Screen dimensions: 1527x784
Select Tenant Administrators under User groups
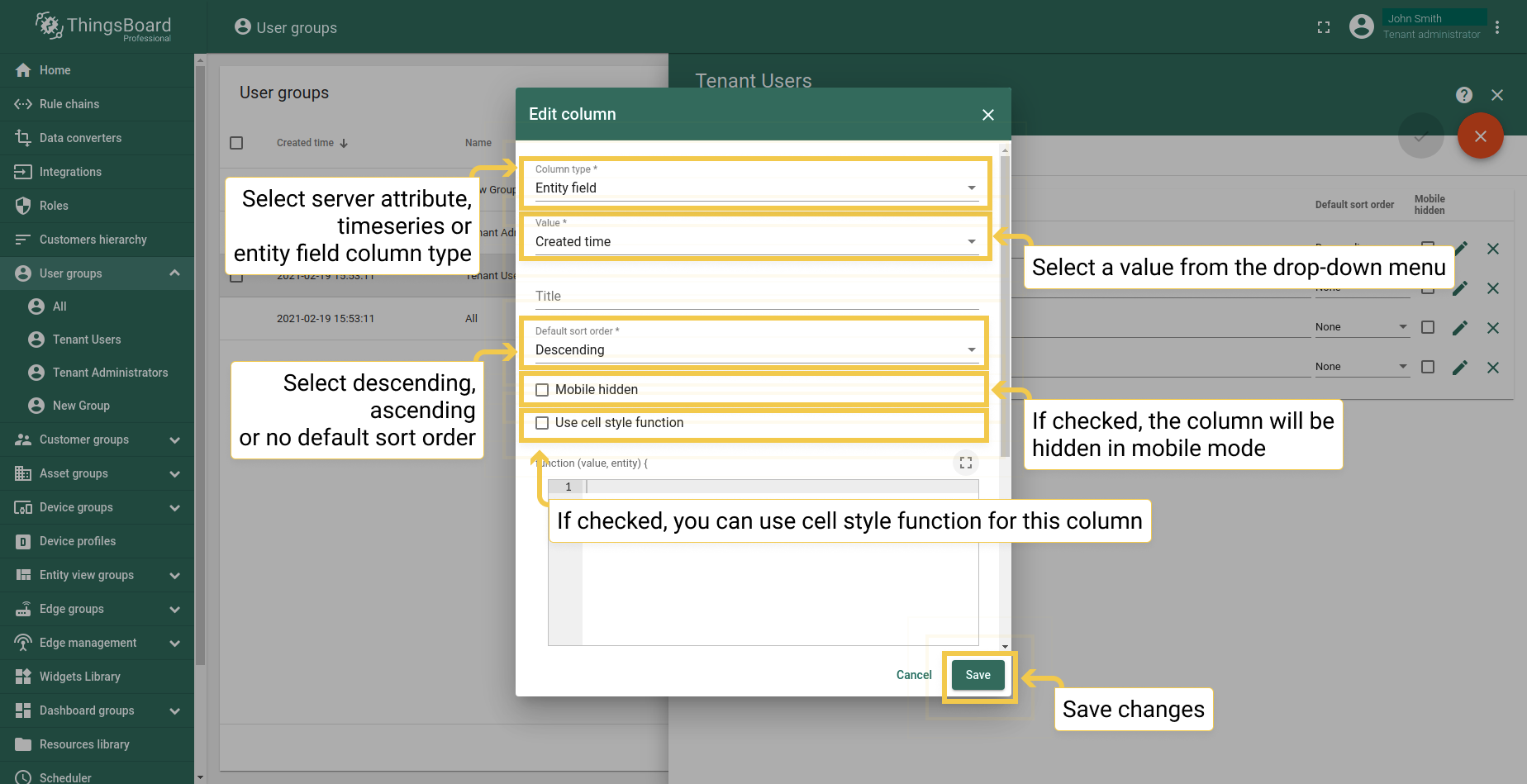(x=110, y=373)
